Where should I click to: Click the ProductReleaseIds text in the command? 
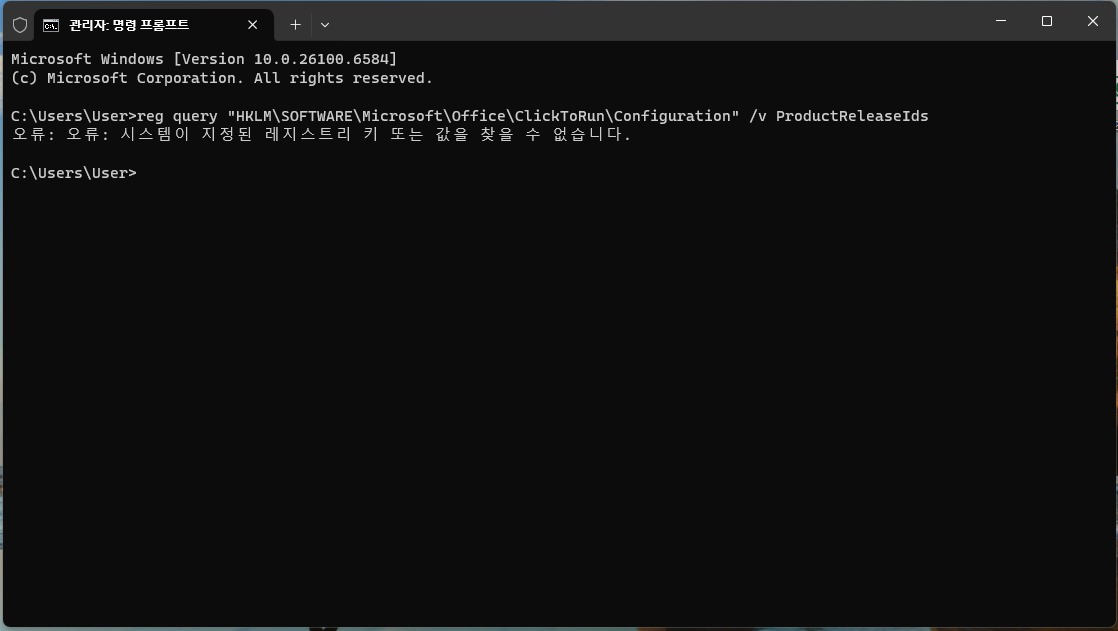(852, 116)
